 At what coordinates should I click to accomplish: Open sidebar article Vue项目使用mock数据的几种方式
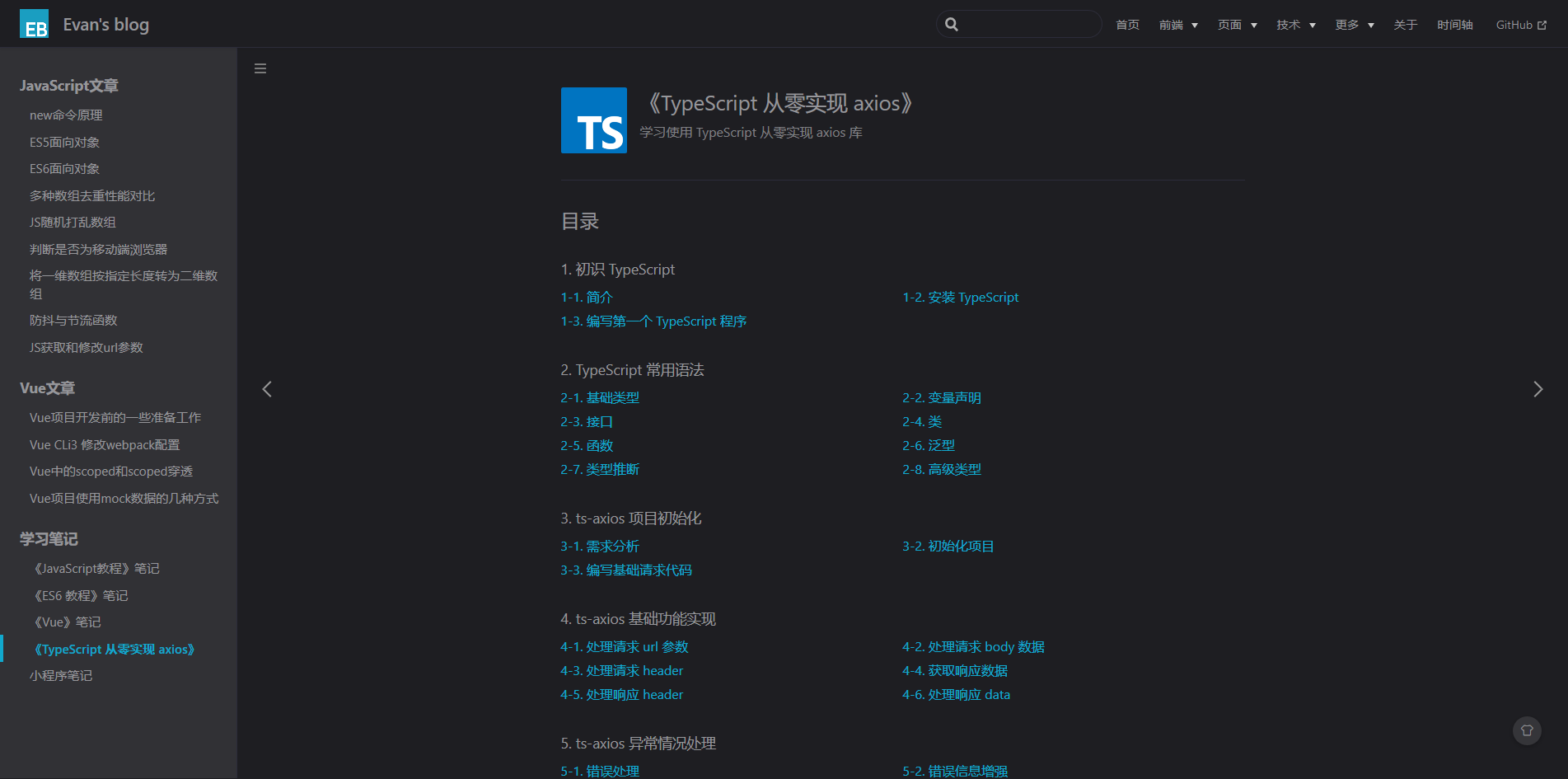[x=124, y=499]
